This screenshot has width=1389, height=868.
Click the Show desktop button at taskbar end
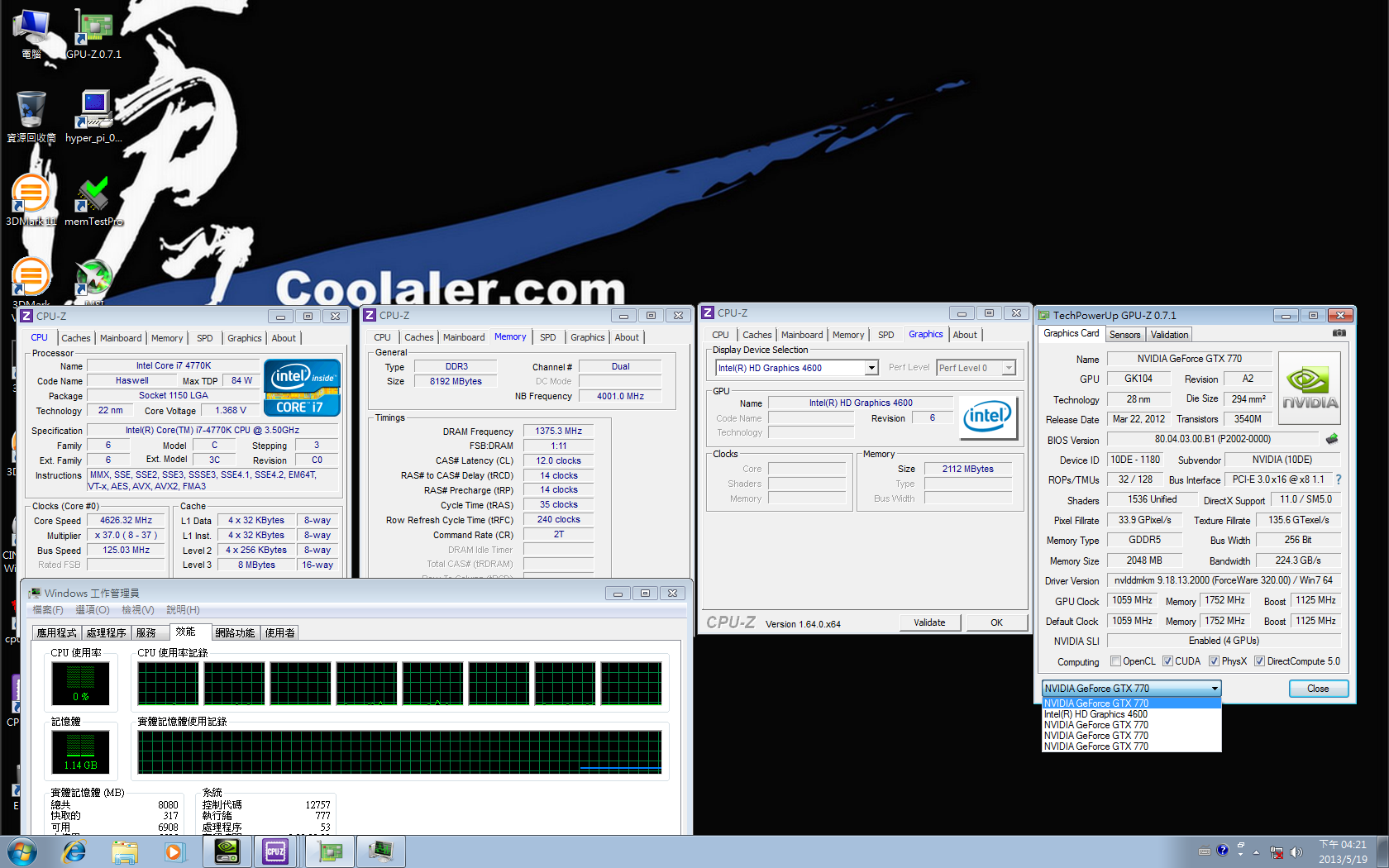(x=1382, y=851)
